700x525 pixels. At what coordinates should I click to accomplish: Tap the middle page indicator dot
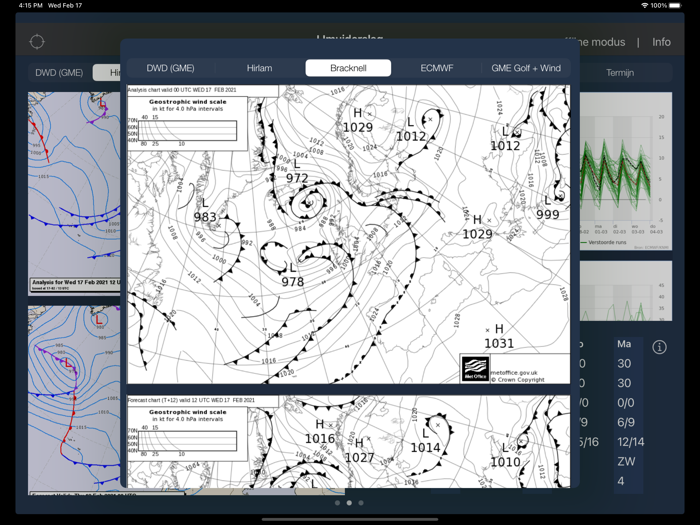pyautogui.click(x=349, y=503)
